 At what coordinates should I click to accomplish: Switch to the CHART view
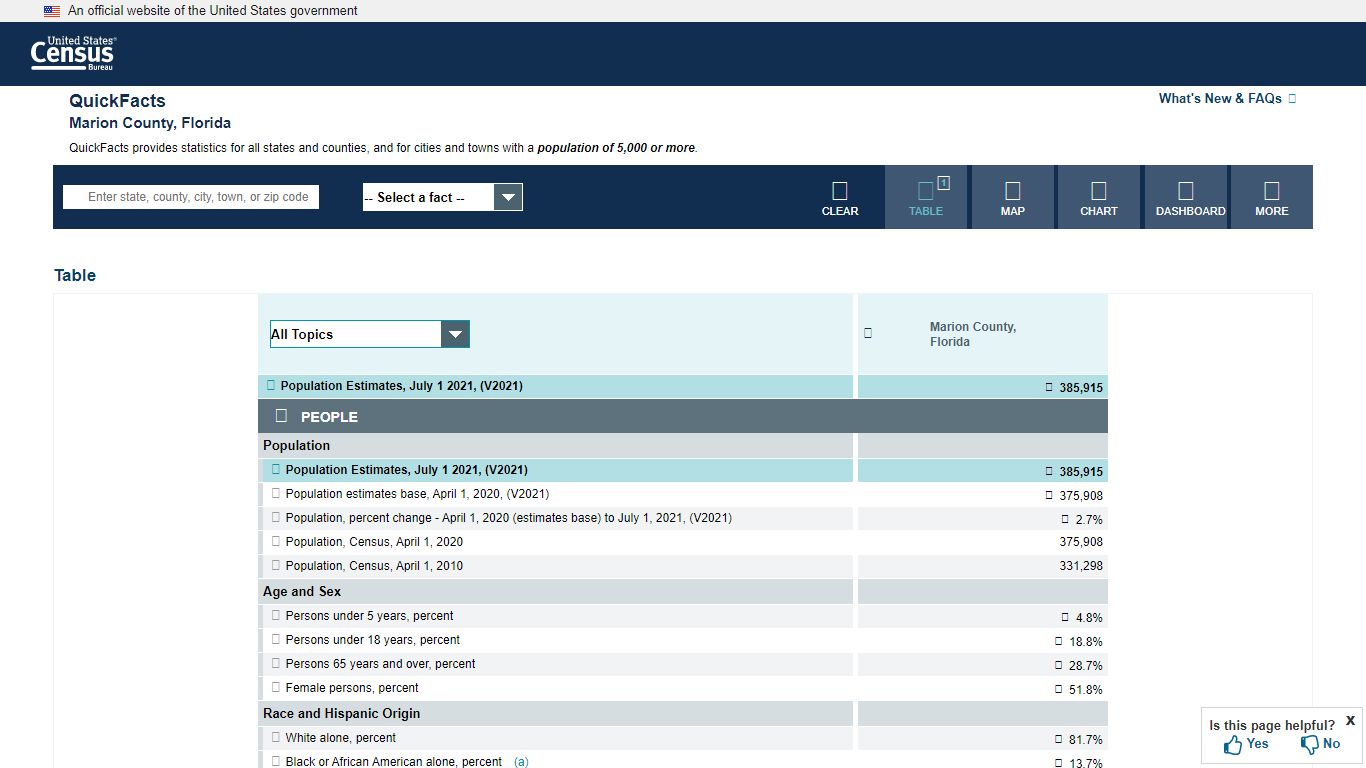[1099, 198]
